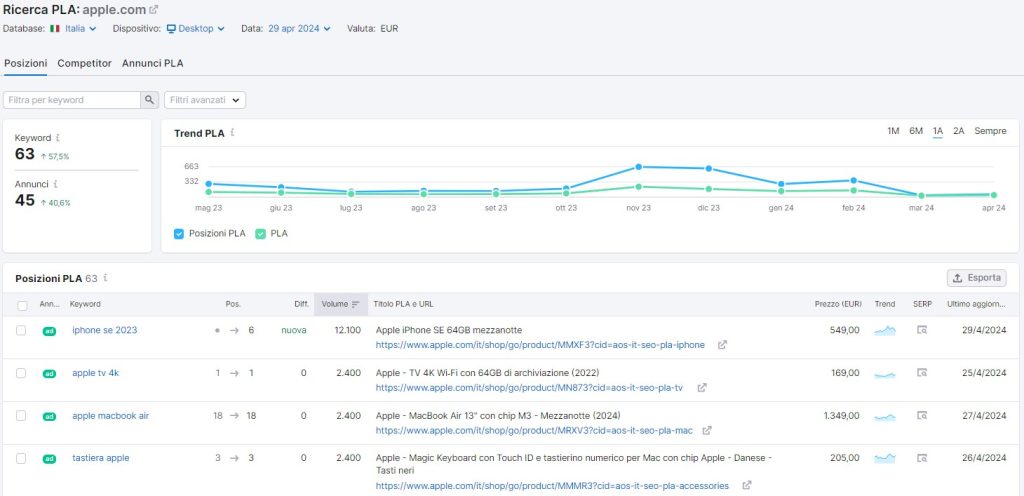Screen dimensions: 1024x496
Task: Open trend sparkline for tastiera apple
Action: (885, 458)
